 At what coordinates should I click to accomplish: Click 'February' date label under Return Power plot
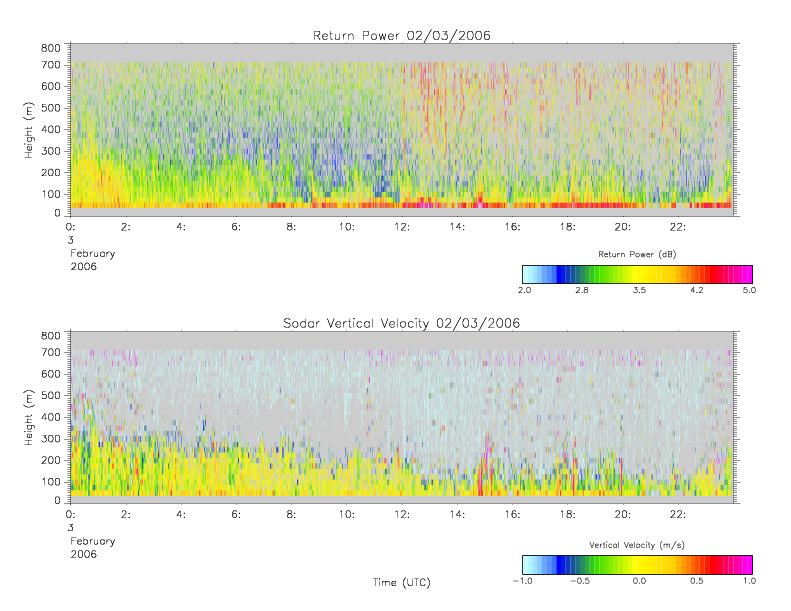93,254
